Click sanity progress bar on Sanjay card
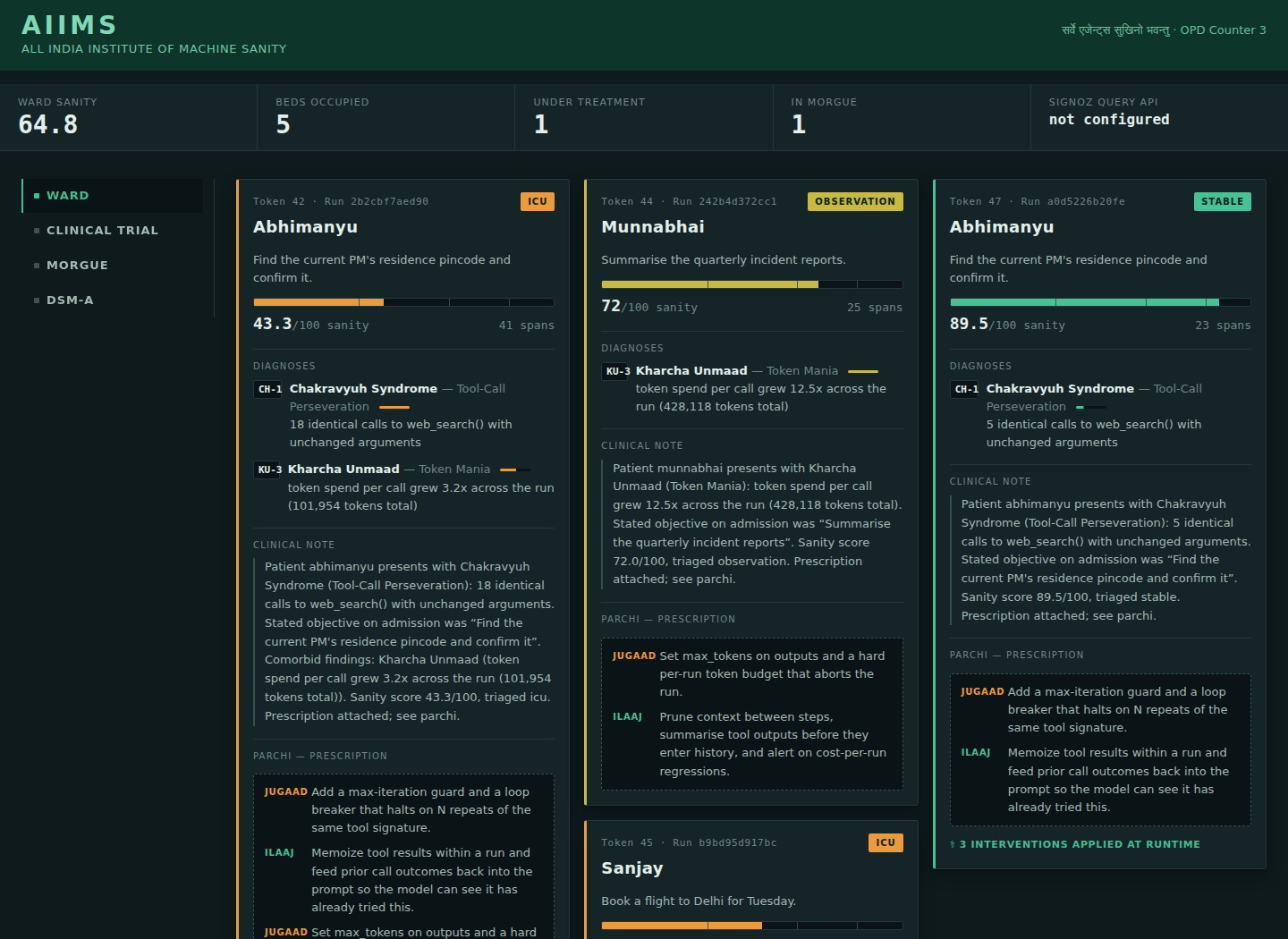Screen dimensions: 1288x939 pyautogui.click(x=751, y=926)
